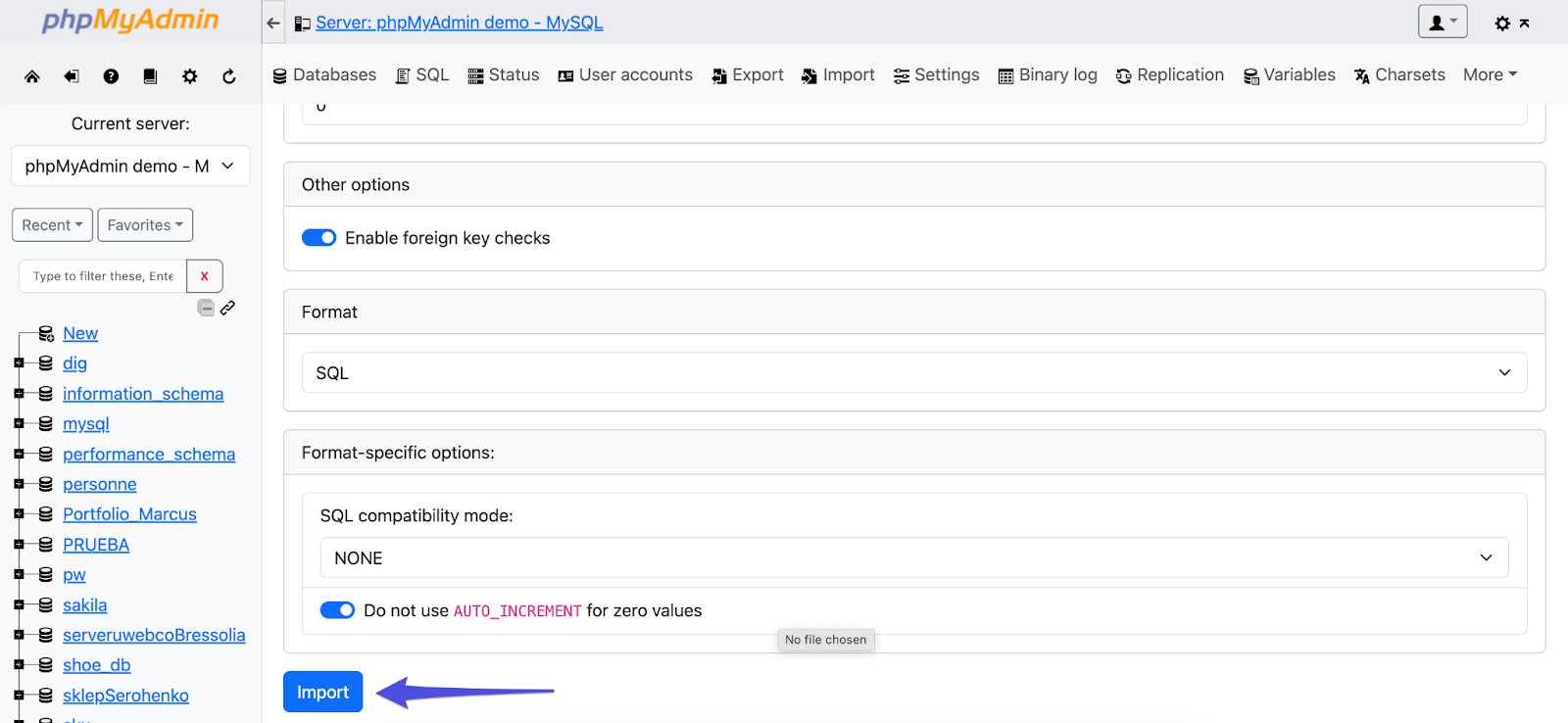Click the blue Import button
The width and height of the screenshot is (1568, 723).
click(x=322, y=692)
